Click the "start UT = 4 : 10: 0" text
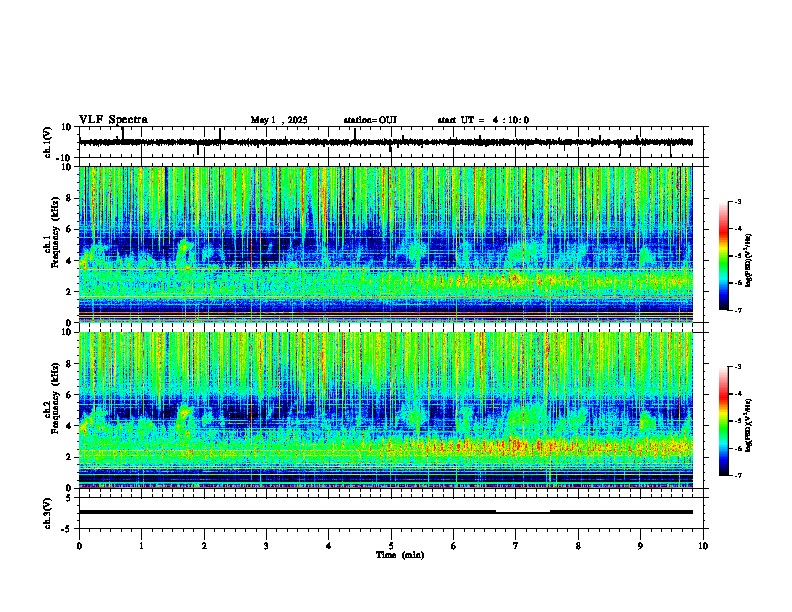 pos(483,120)
